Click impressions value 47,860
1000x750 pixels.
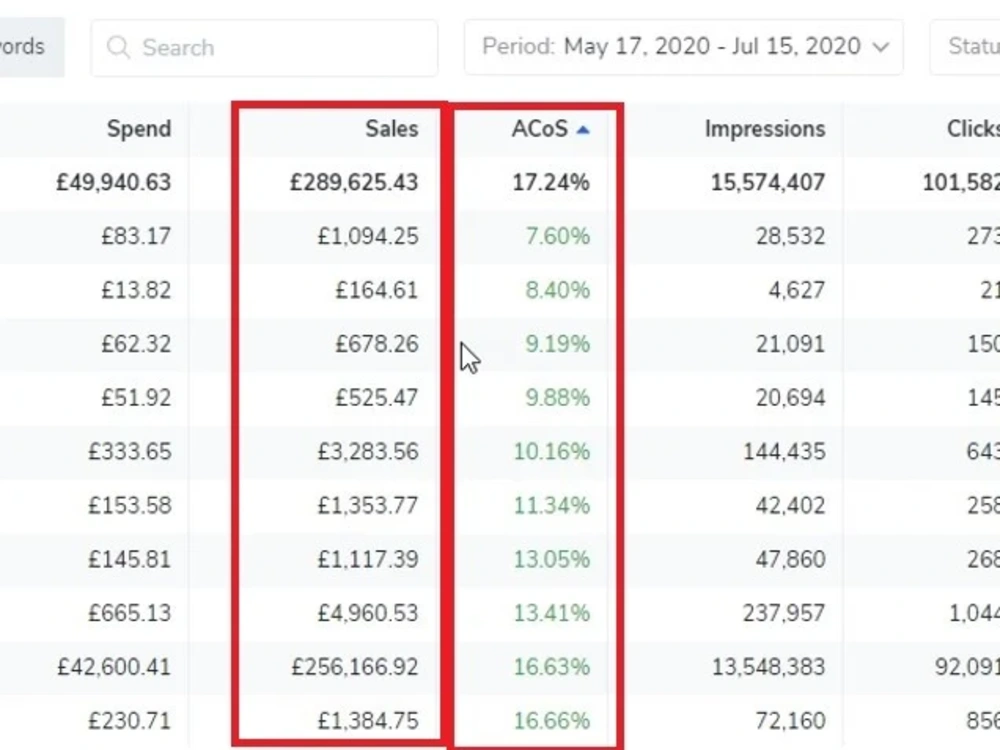click(790, 560)
